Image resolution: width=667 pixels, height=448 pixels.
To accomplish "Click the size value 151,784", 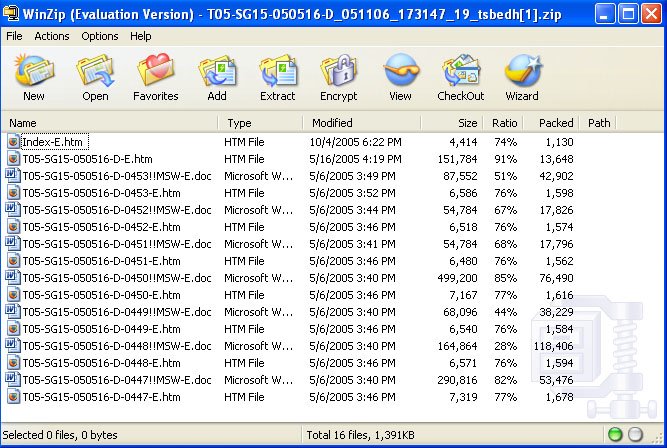I will pyautogui.click(x=457, y=159).
